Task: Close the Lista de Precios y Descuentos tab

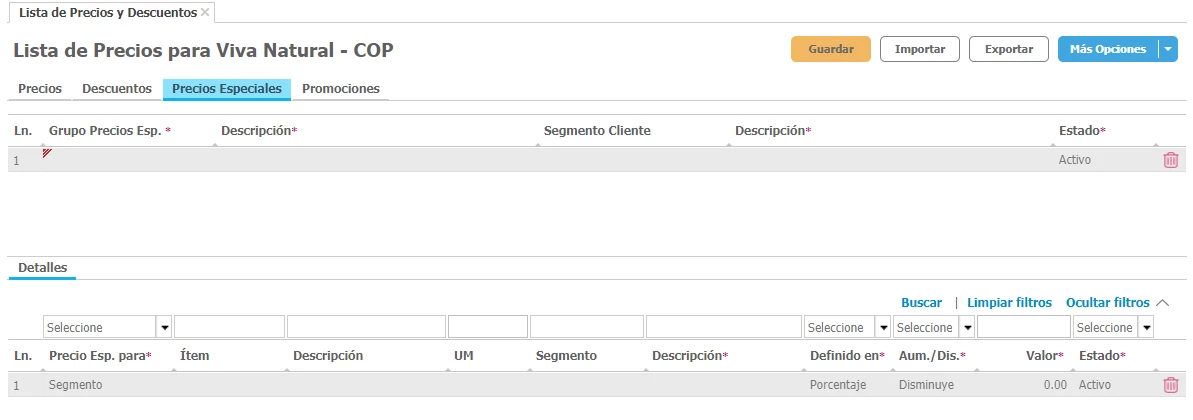Action: pyautogui.click(x=205, y=13)
